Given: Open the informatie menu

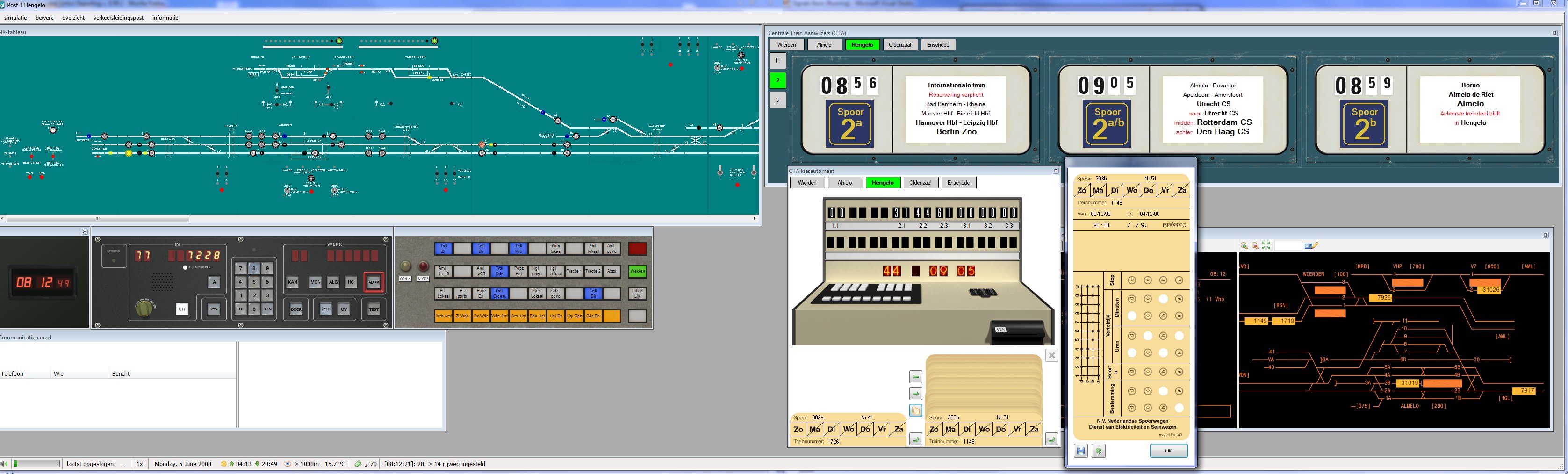Looking at the screenshot, I should [x=165, y=18].
